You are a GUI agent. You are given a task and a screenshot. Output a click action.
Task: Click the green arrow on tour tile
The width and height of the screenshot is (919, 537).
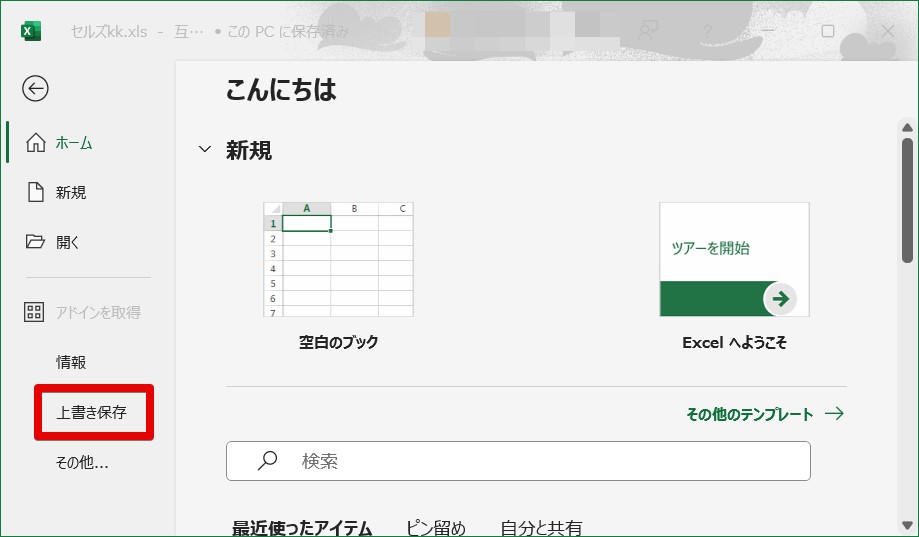pyautogui.click(x=781, y=298)
